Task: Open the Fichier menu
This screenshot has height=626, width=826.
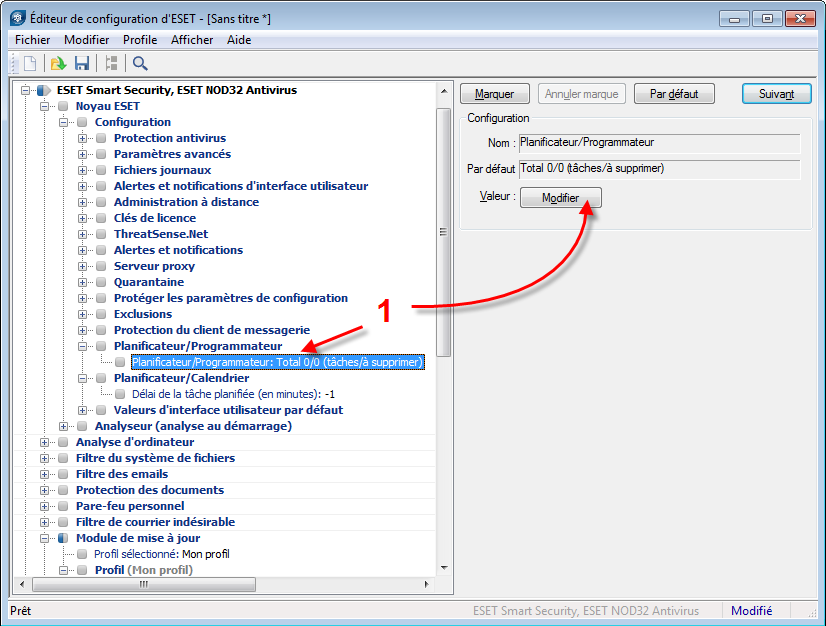Action: pyautogui.click(x=33, y=40)
